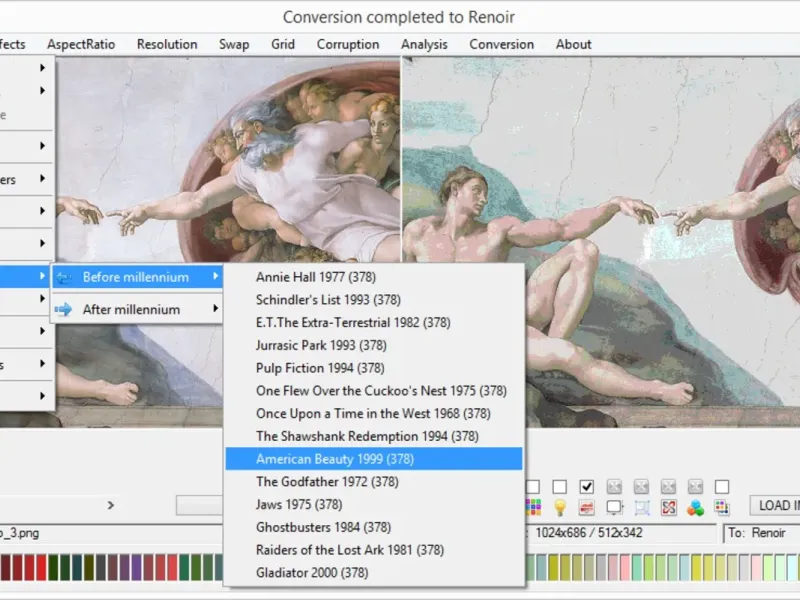Click the blue crop selection frame icon

tap(641, 507)
